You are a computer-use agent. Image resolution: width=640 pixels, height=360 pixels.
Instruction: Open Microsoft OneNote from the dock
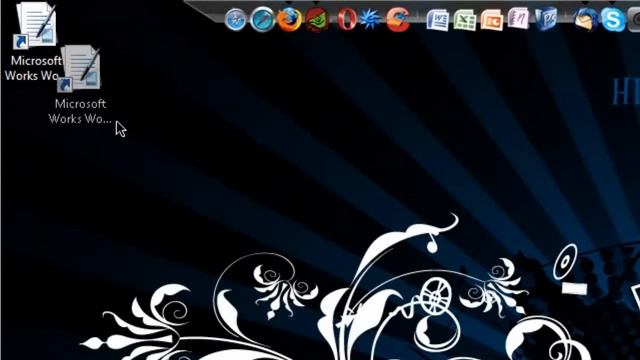(x=518, y=19)
